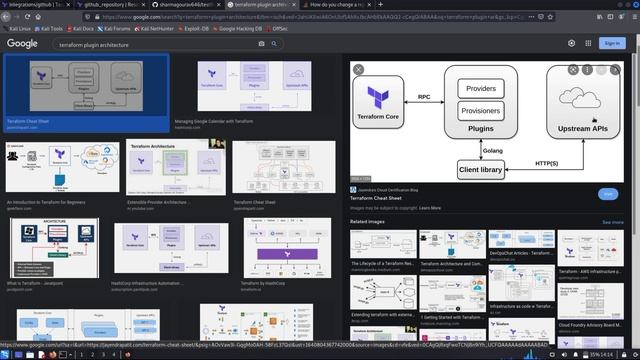Open the What is Terraform Javatpoint thumbnail
Image resolution: width=640 pixels, height=360 pixels.
(x=54, y=248)
